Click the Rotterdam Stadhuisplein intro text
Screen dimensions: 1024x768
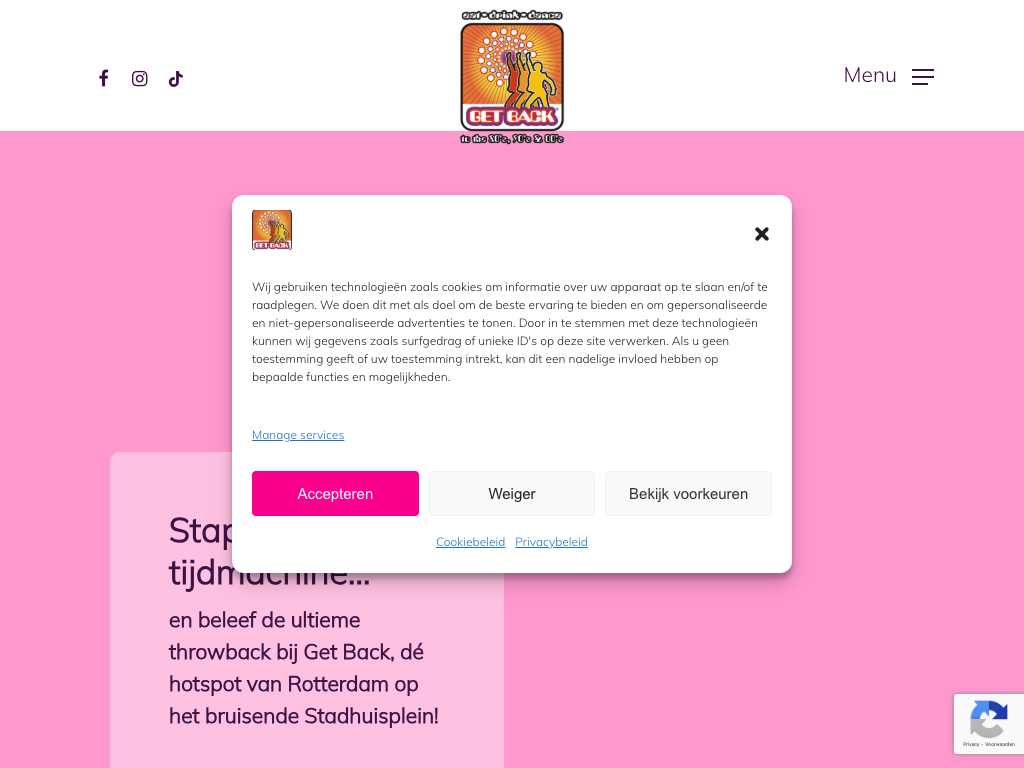click(x=304, y=668)
